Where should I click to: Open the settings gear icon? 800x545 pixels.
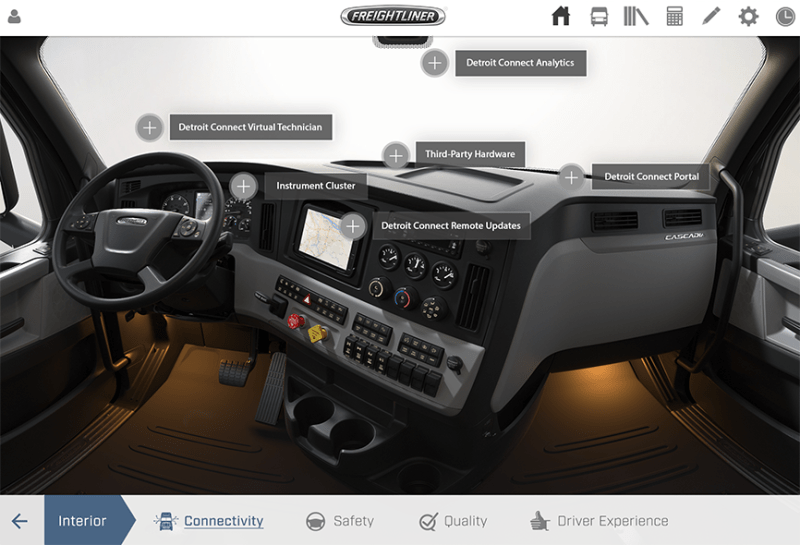(748, 16)
